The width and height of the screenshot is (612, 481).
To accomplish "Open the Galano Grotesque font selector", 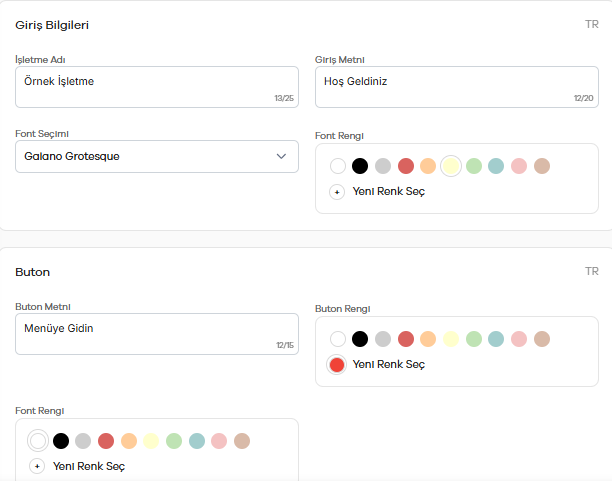I will click(157, 157).
